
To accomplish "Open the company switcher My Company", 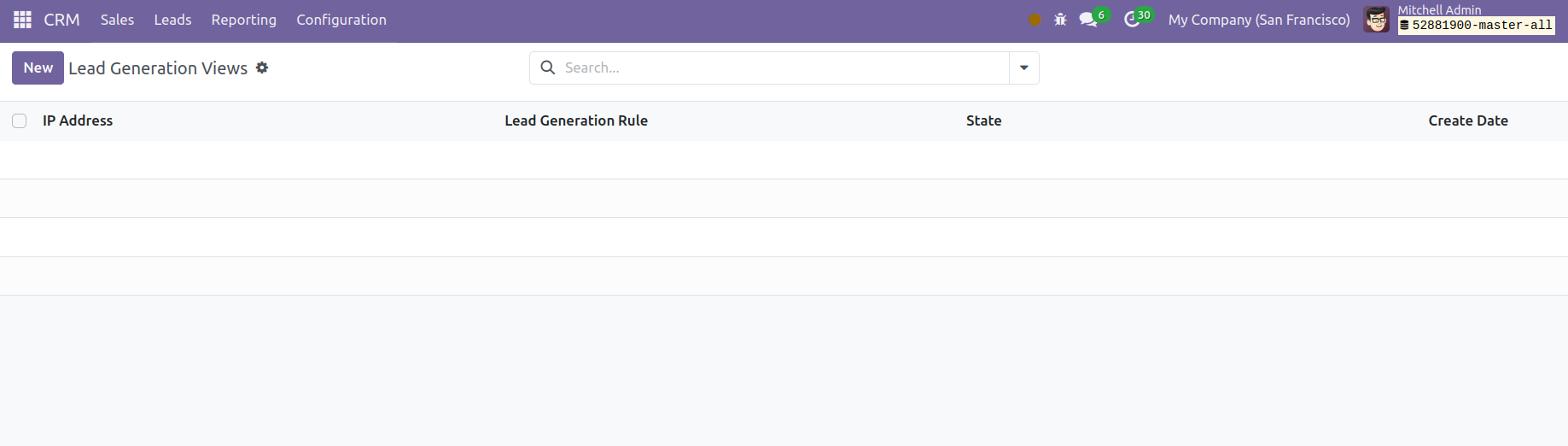I will pos(1259,20).
